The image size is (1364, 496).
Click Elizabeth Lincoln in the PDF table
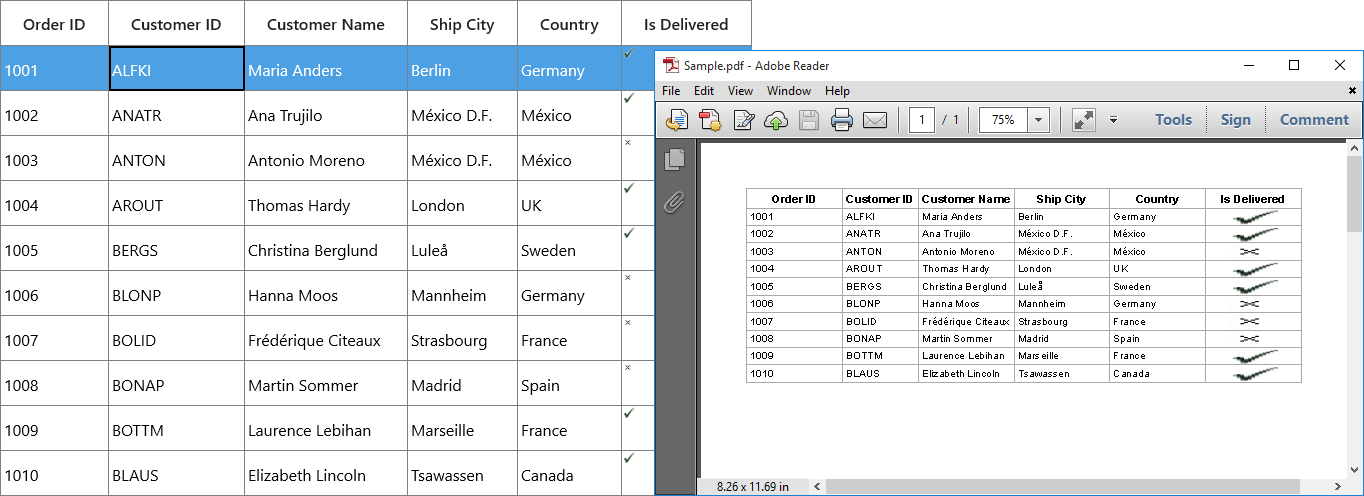(960, 374)
